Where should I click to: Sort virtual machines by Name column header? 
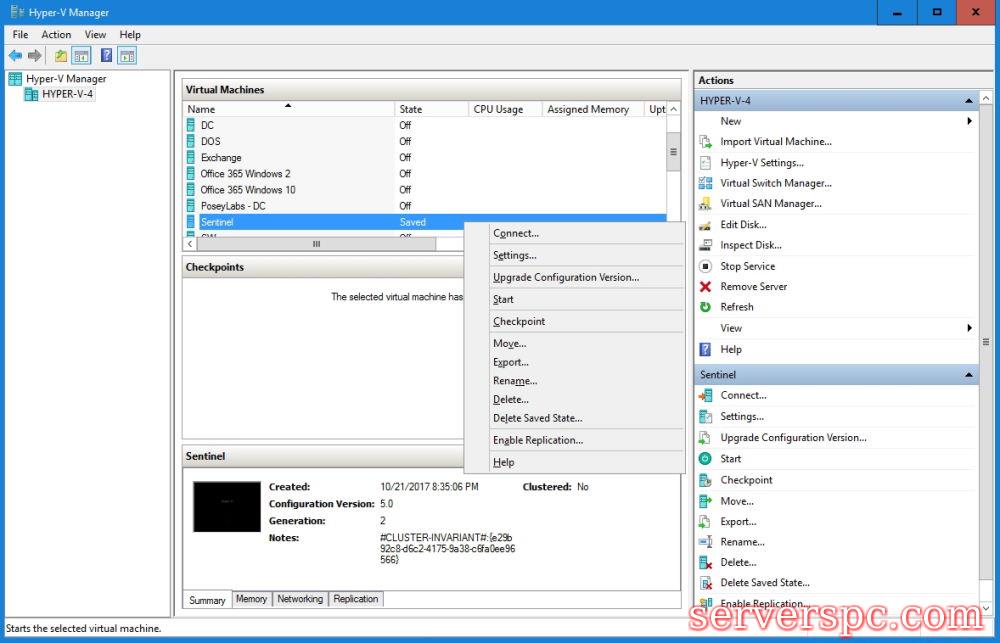coord(288,109)
